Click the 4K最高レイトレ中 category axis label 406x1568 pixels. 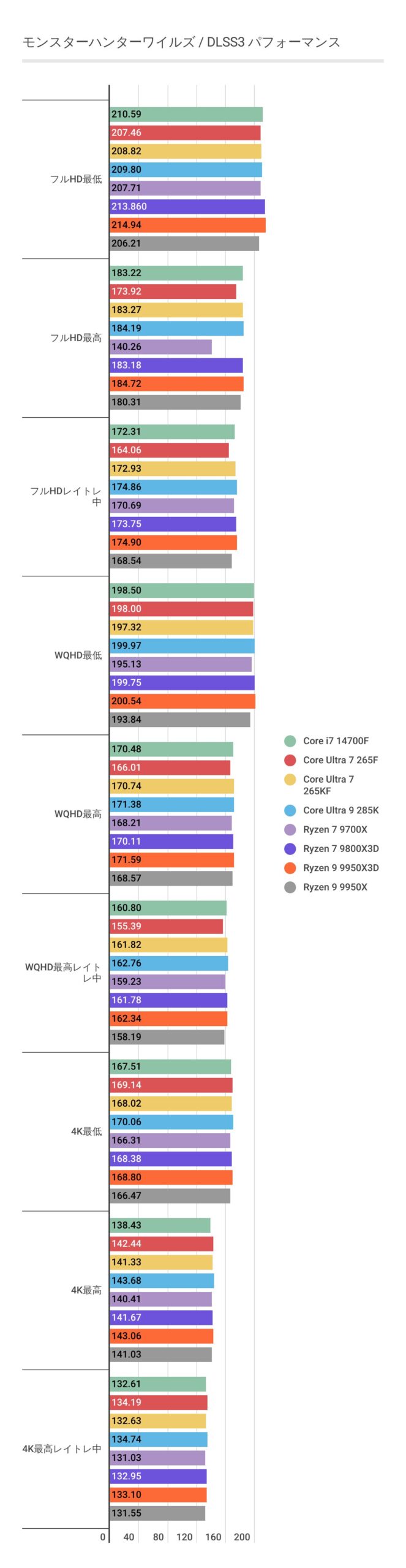(62, 1449)
